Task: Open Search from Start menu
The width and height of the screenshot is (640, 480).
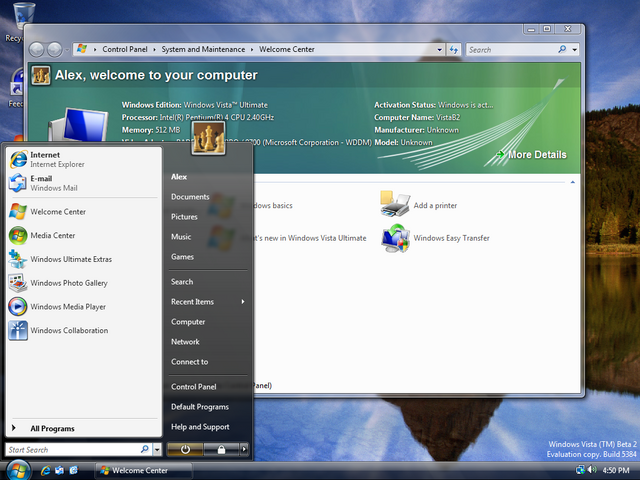Action: click(182, 282)
